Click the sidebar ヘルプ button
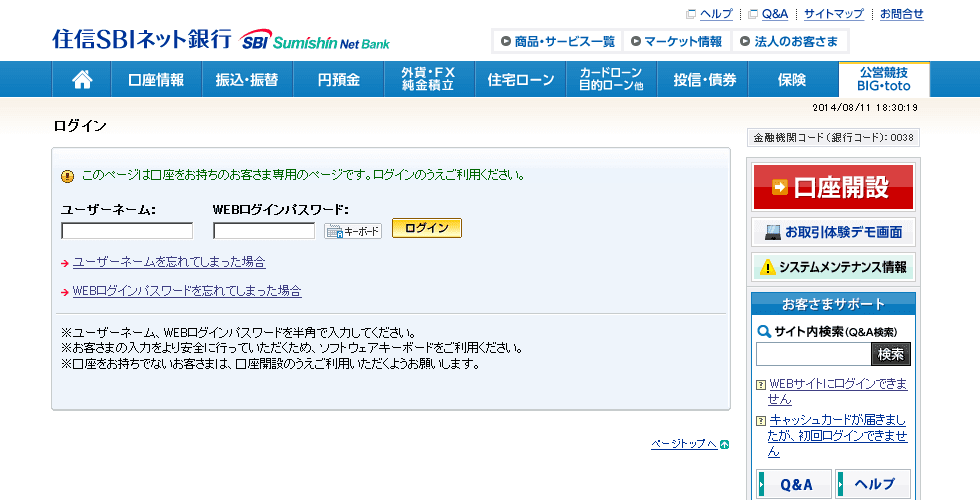This screenshot has width=980, height=500. tap(872, 484)
